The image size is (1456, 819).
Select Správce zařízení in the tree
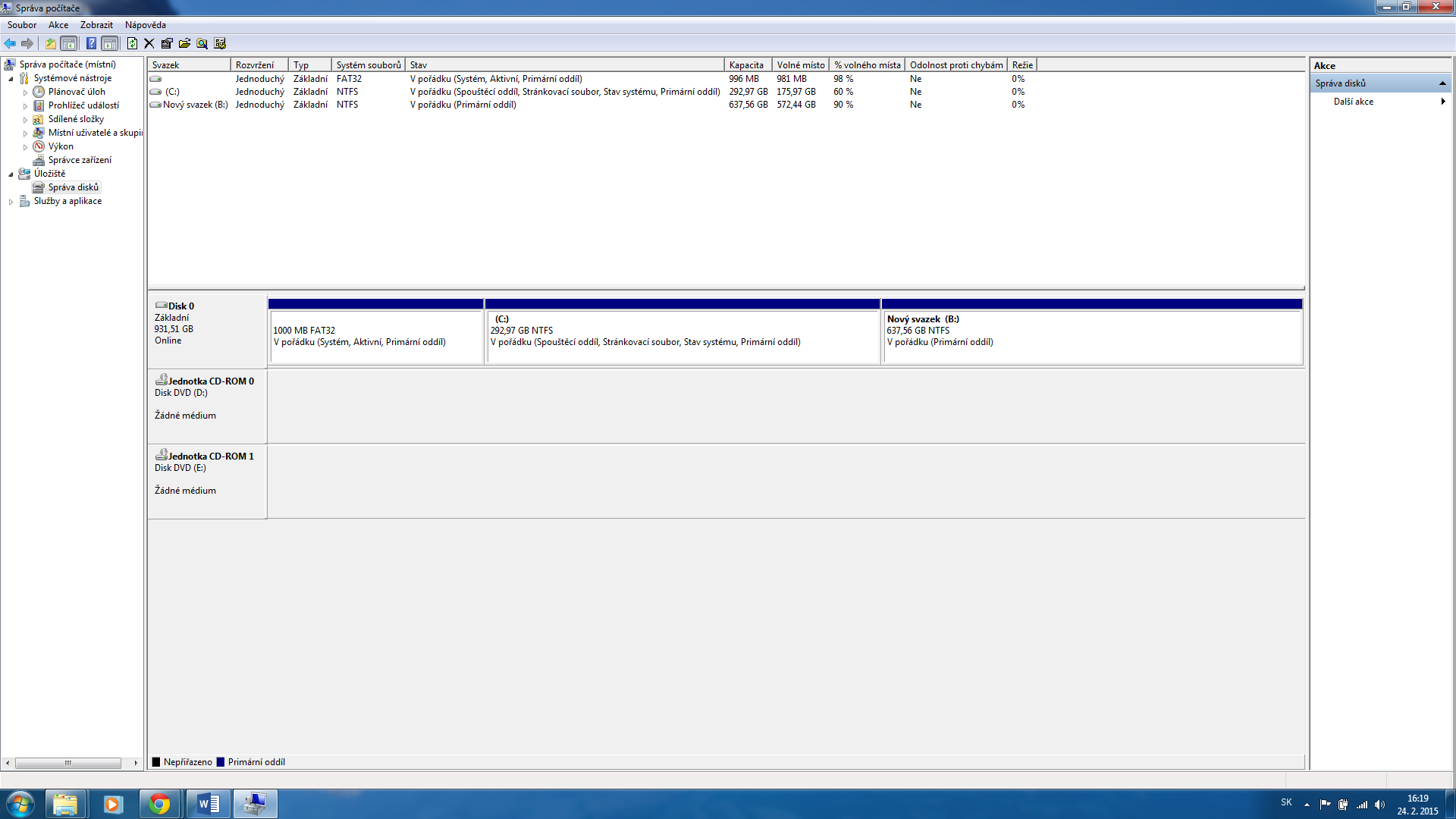click(80, 160)
